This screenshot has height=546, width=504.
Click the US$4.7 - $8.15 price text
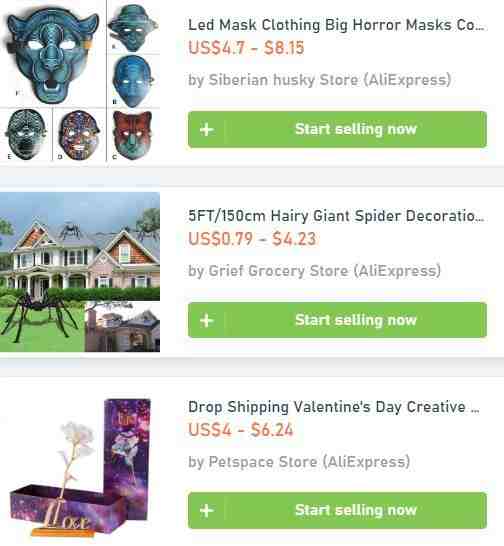tap(246, 48)
